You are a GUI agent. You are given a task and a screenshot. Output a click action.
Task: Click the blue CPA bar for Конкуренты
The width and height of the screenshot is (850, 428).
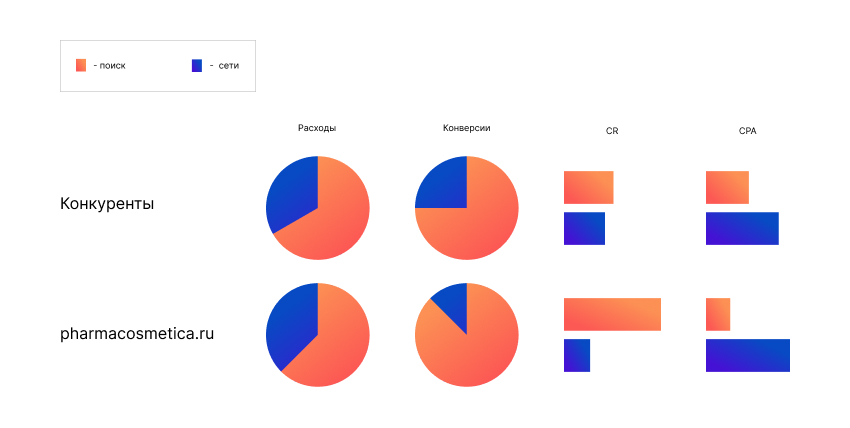click(742, 228)
